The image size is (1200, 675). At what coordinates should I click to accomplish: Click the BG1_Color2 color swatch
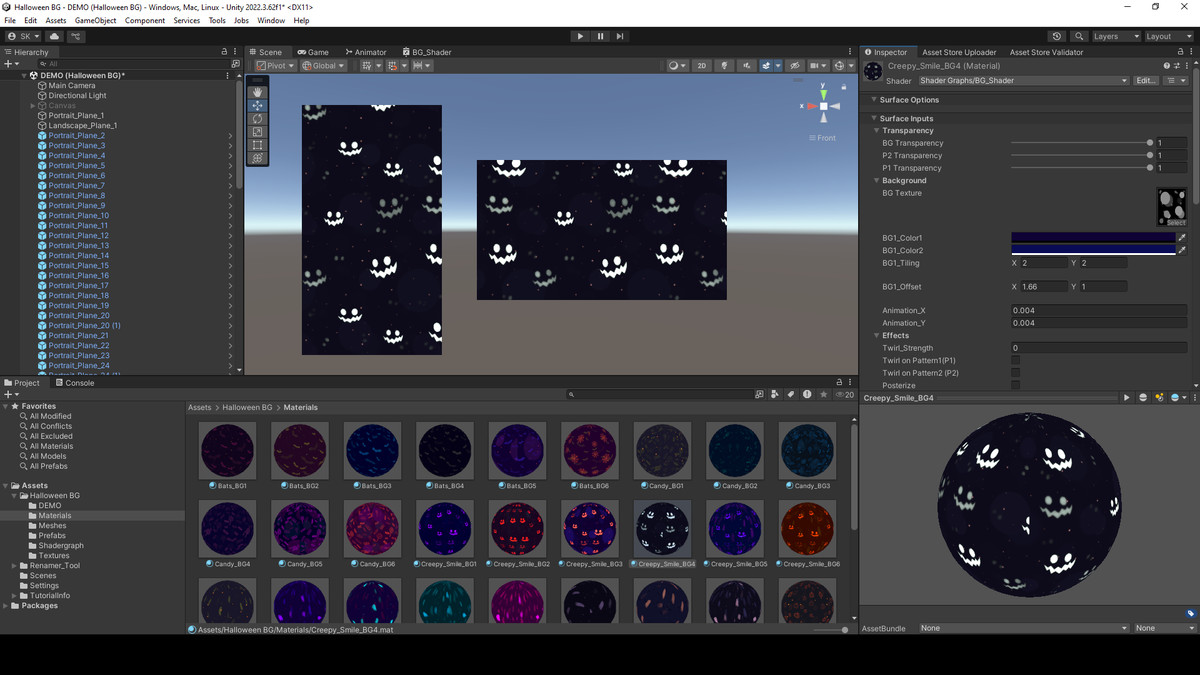click(x=1092, y=251)
